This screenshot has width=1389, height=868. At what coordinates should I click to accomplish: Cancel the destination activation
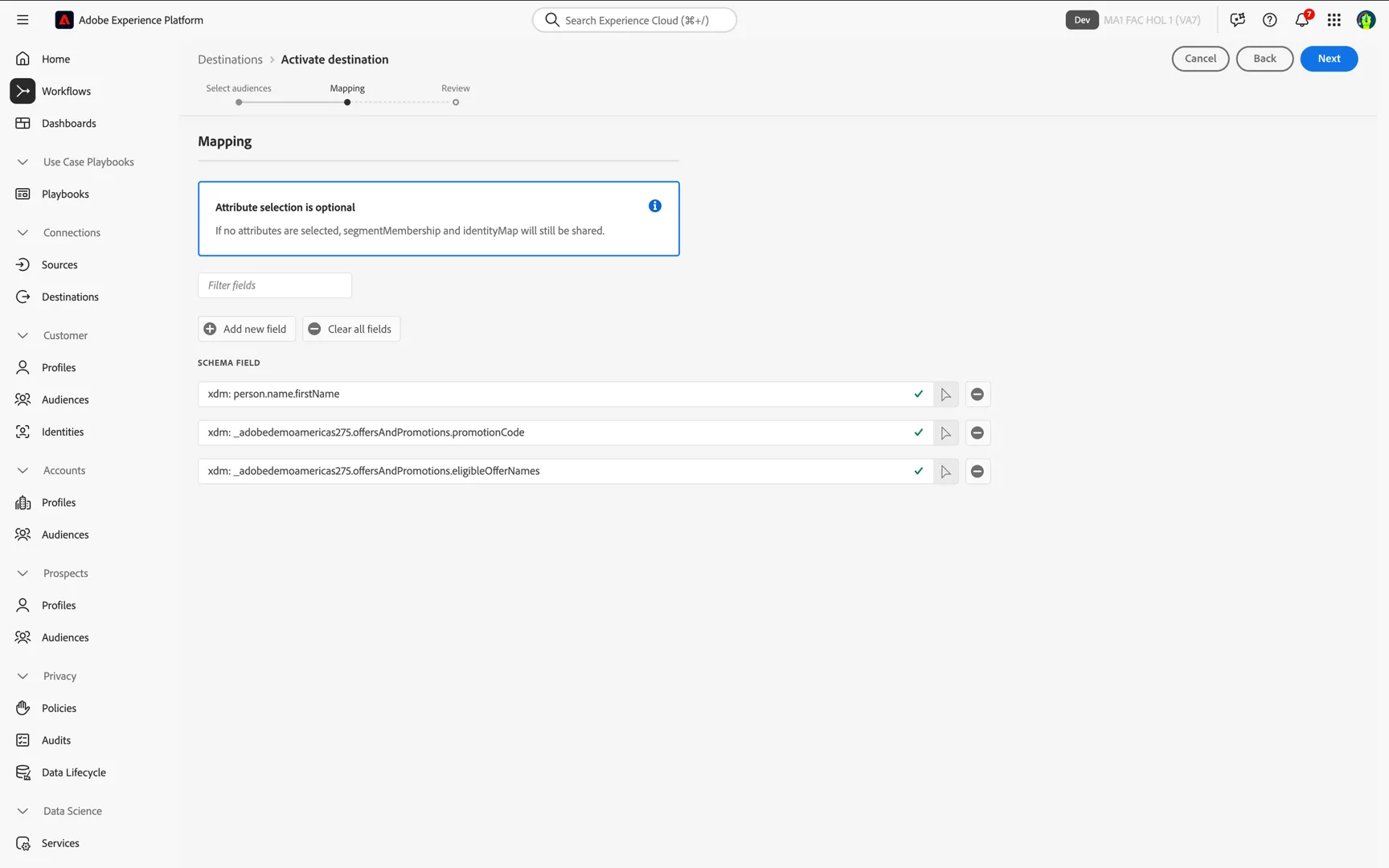coord(1200,59)
